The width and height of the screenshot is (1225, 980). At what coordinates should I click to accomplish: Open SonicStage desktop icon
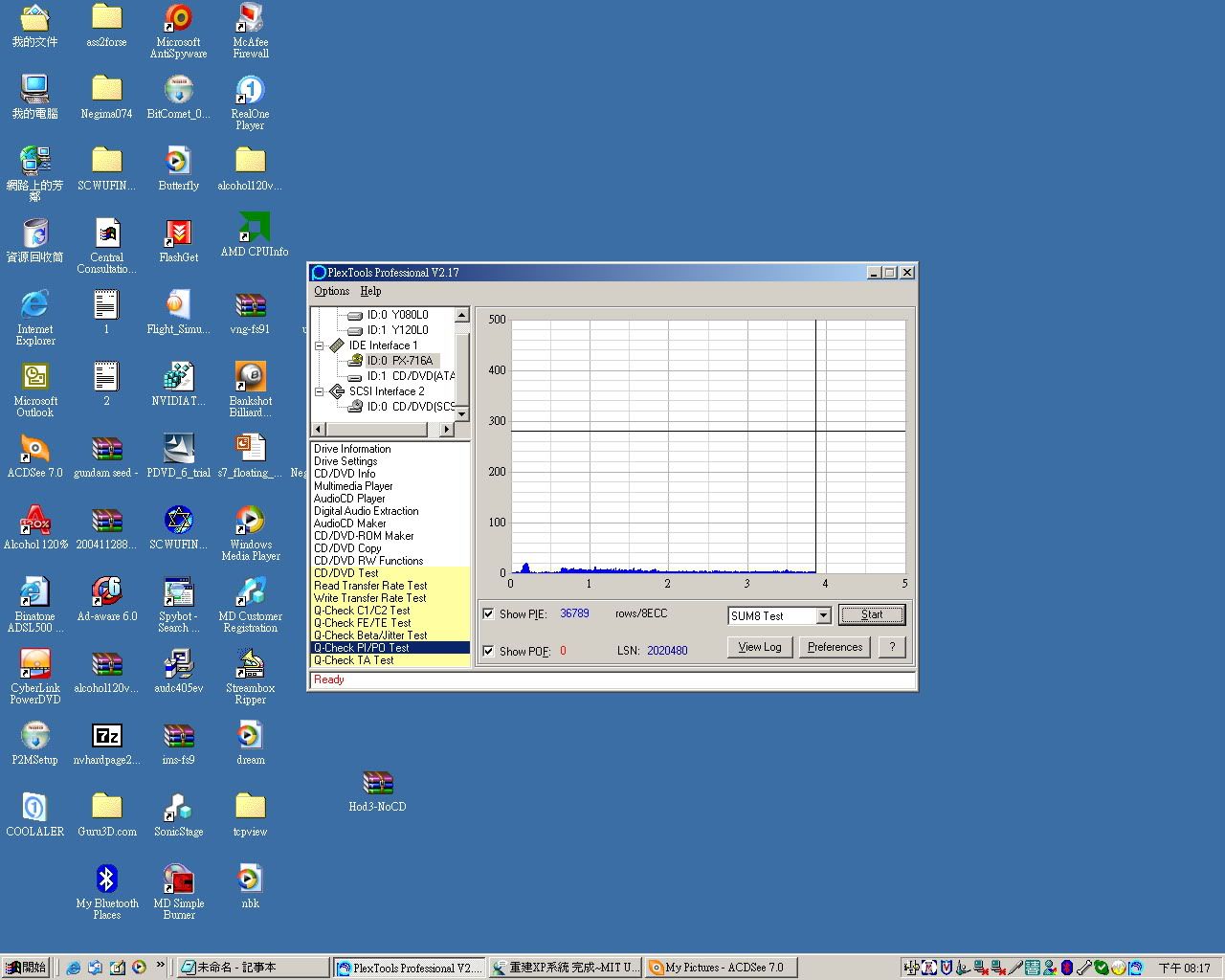click(x=179, y=814)
